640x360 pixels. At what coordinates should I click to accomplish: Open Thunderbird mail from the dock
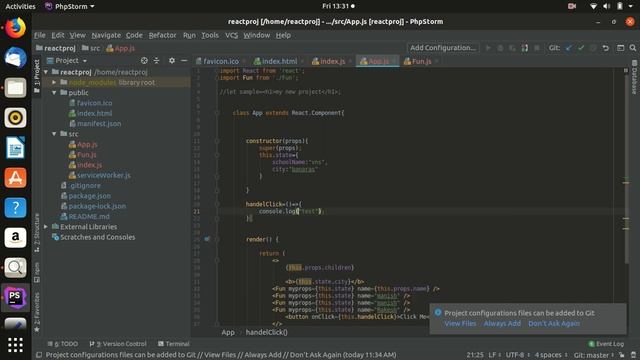click(16, 58)
